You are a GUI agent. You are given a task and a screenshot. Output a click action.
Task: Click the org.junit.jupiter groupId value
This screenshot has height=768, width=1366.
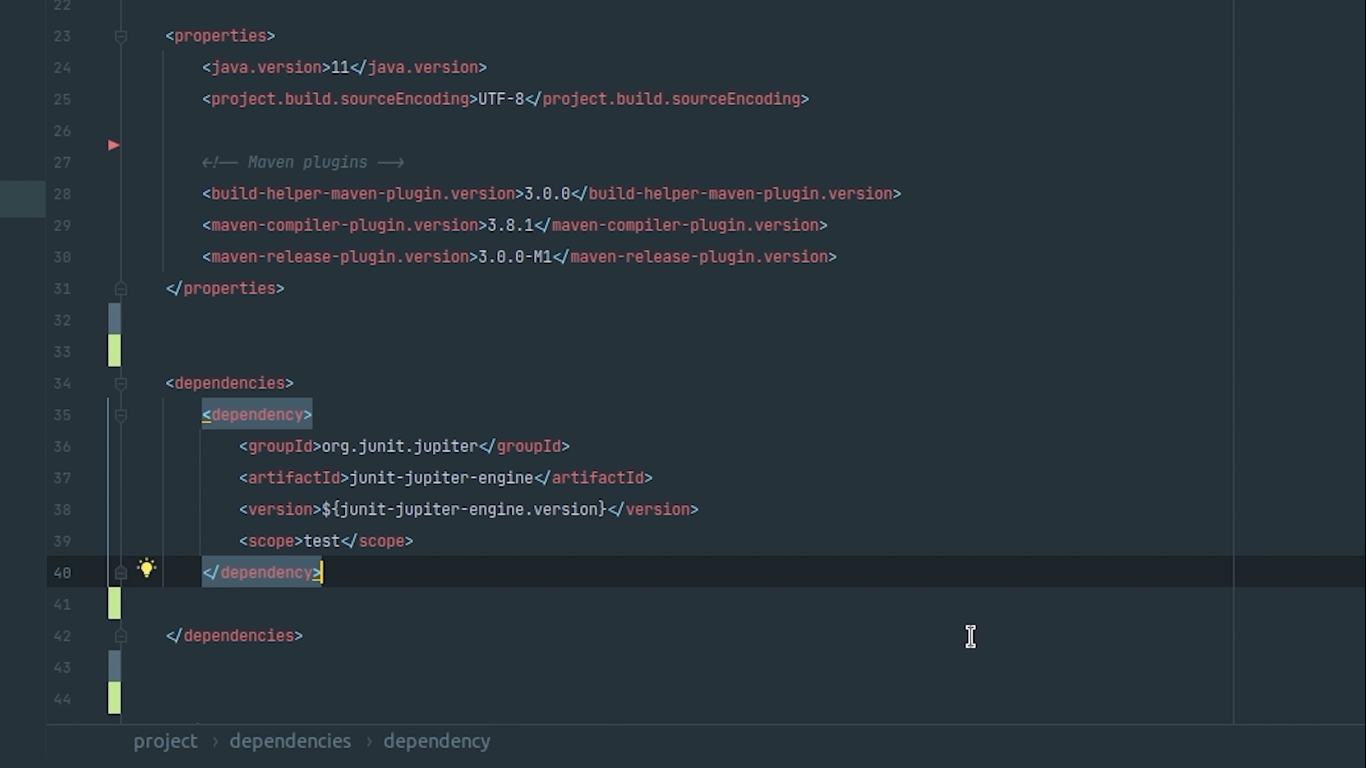point(399,446)
